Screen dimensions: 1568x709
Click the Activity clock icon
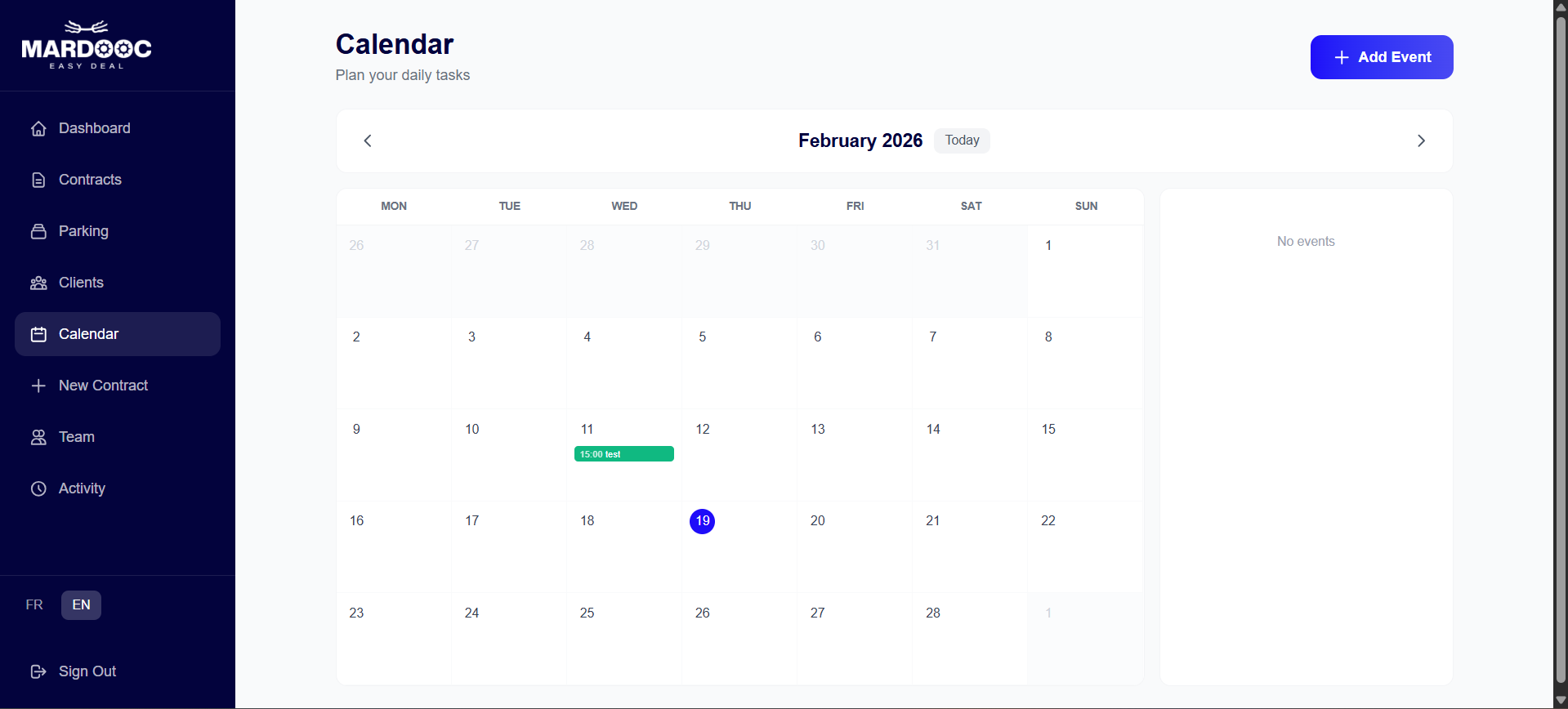38,488
